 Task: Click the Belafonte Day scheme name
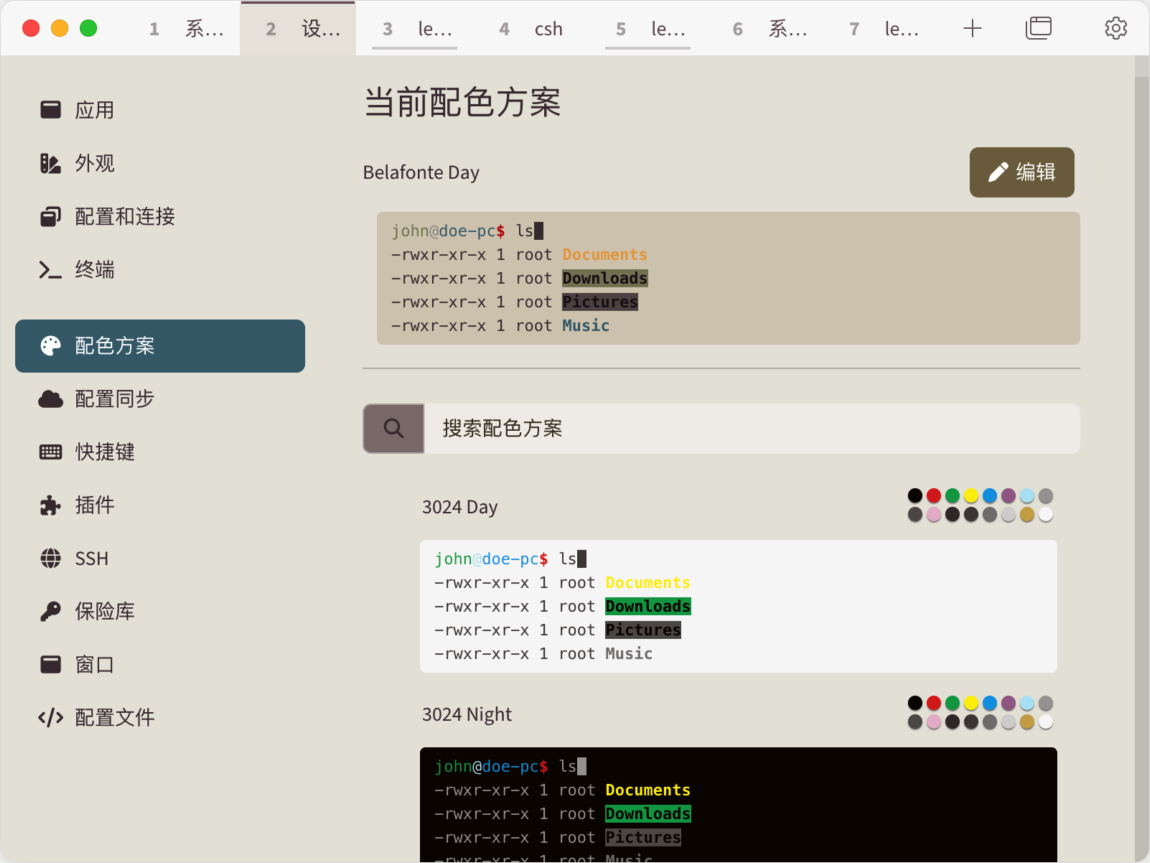pyautogui.click(x=421, y=172)
